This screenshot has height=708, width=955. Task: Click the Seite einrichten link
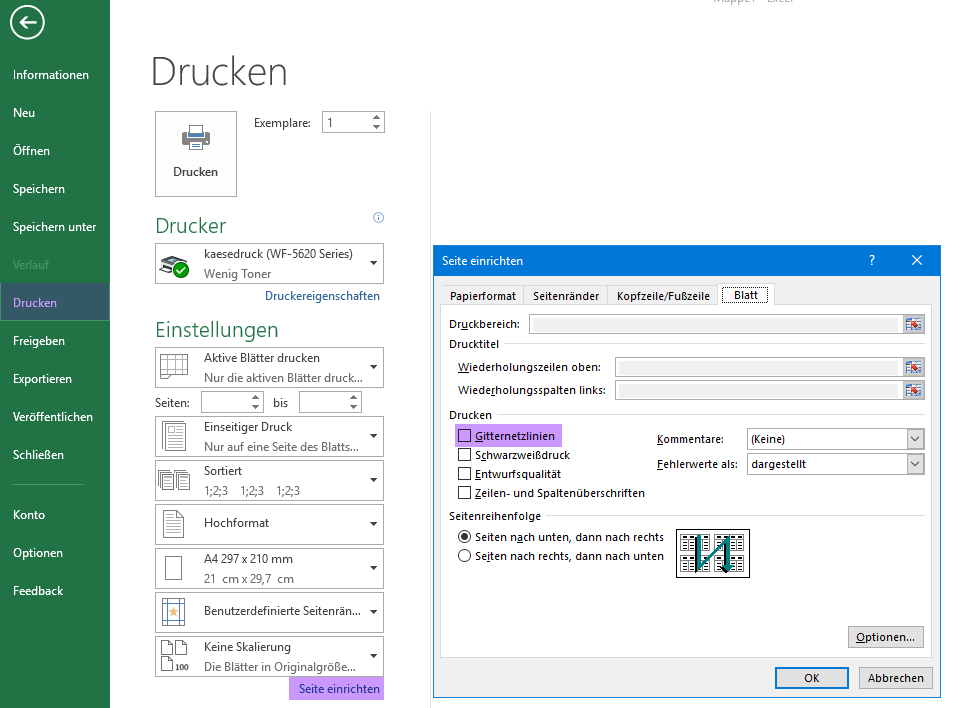339,689
